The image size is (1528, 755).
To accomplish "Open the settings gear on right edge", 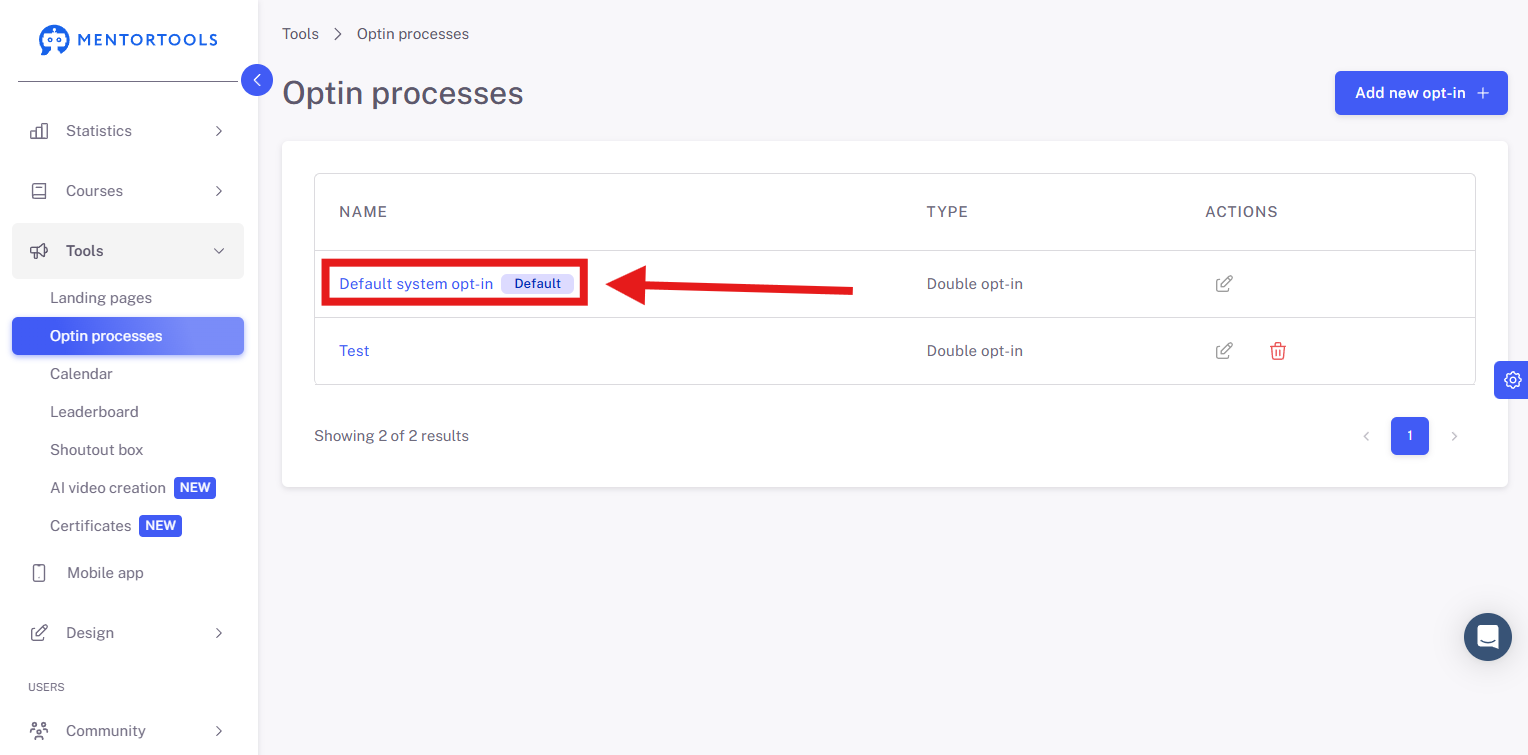I will click(1512, 380).
